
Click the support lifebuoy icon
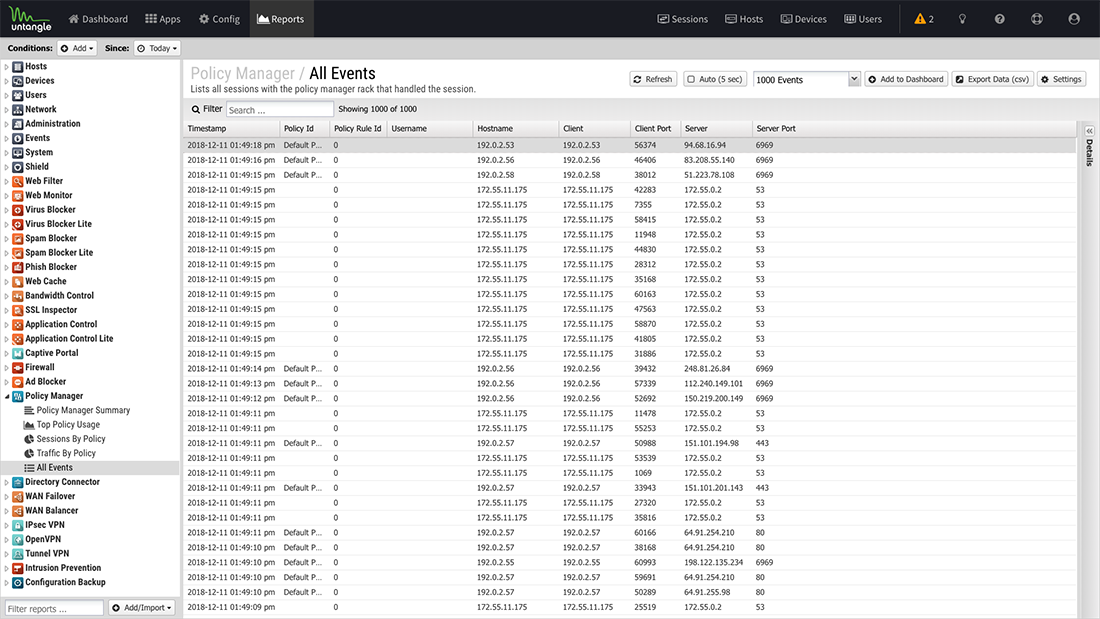[1037, 19]
